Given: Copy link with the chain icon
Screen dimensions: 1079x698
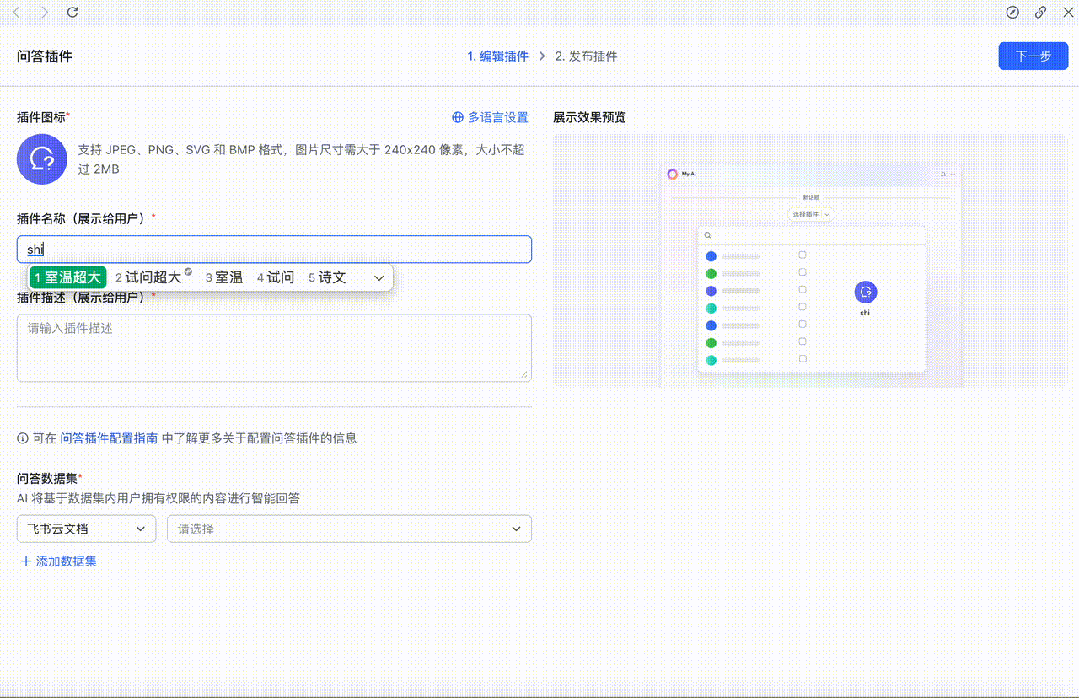Looking at the screenshot, I should coord(1040,12).
